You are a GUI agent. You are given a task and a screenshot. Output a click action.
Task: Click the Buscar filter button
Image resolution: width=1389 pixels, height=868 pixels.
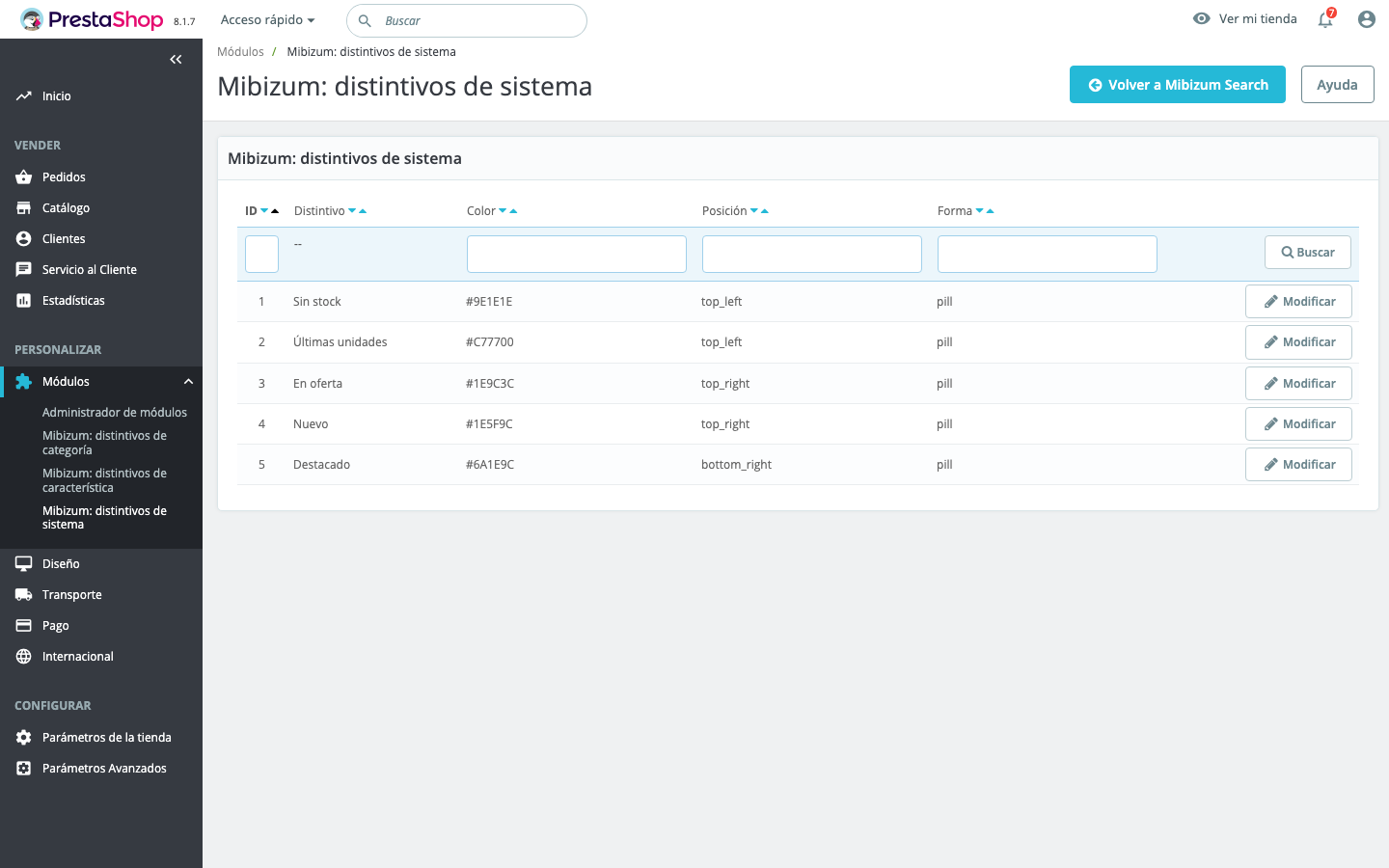[x=1308, y=253]
